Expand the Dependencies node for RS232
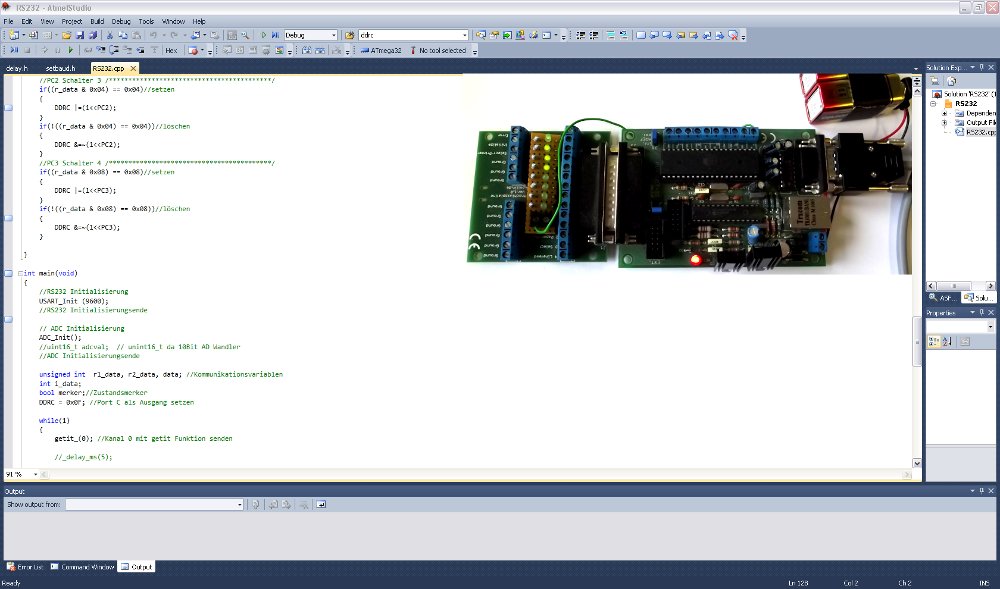This screenshot has width=1000, height=589. (x=944, y=114)
